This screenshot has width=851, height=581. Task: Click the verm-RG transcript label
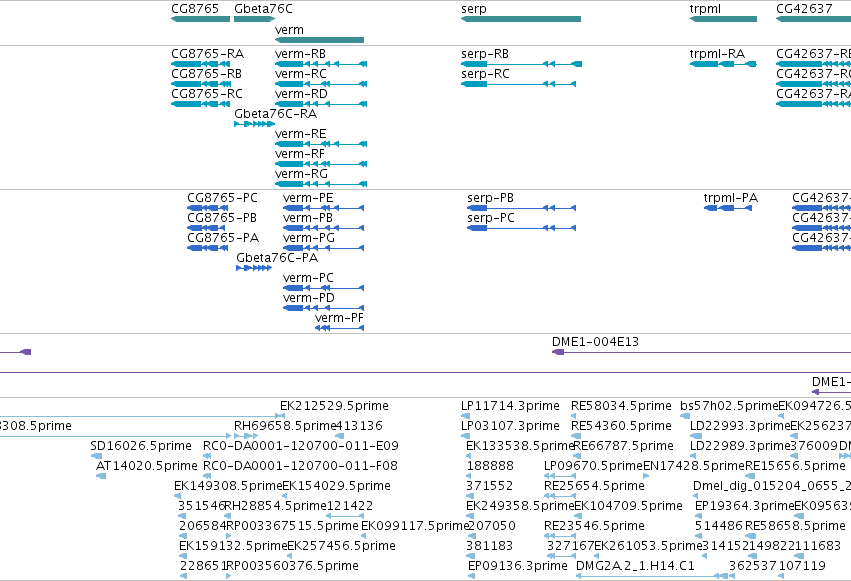tap(301, 174)
